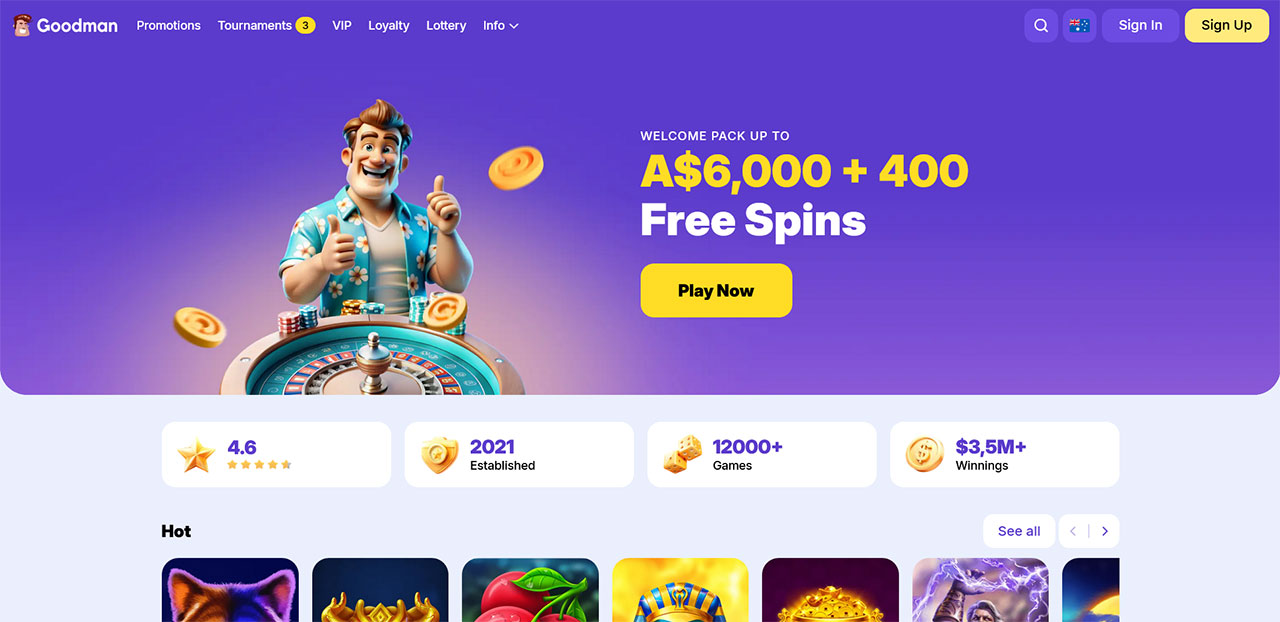Screen dimensions: 1280x622
Task: Go to next Hot games arrow
Action: pyautogui.click(x=1105, y=531)
